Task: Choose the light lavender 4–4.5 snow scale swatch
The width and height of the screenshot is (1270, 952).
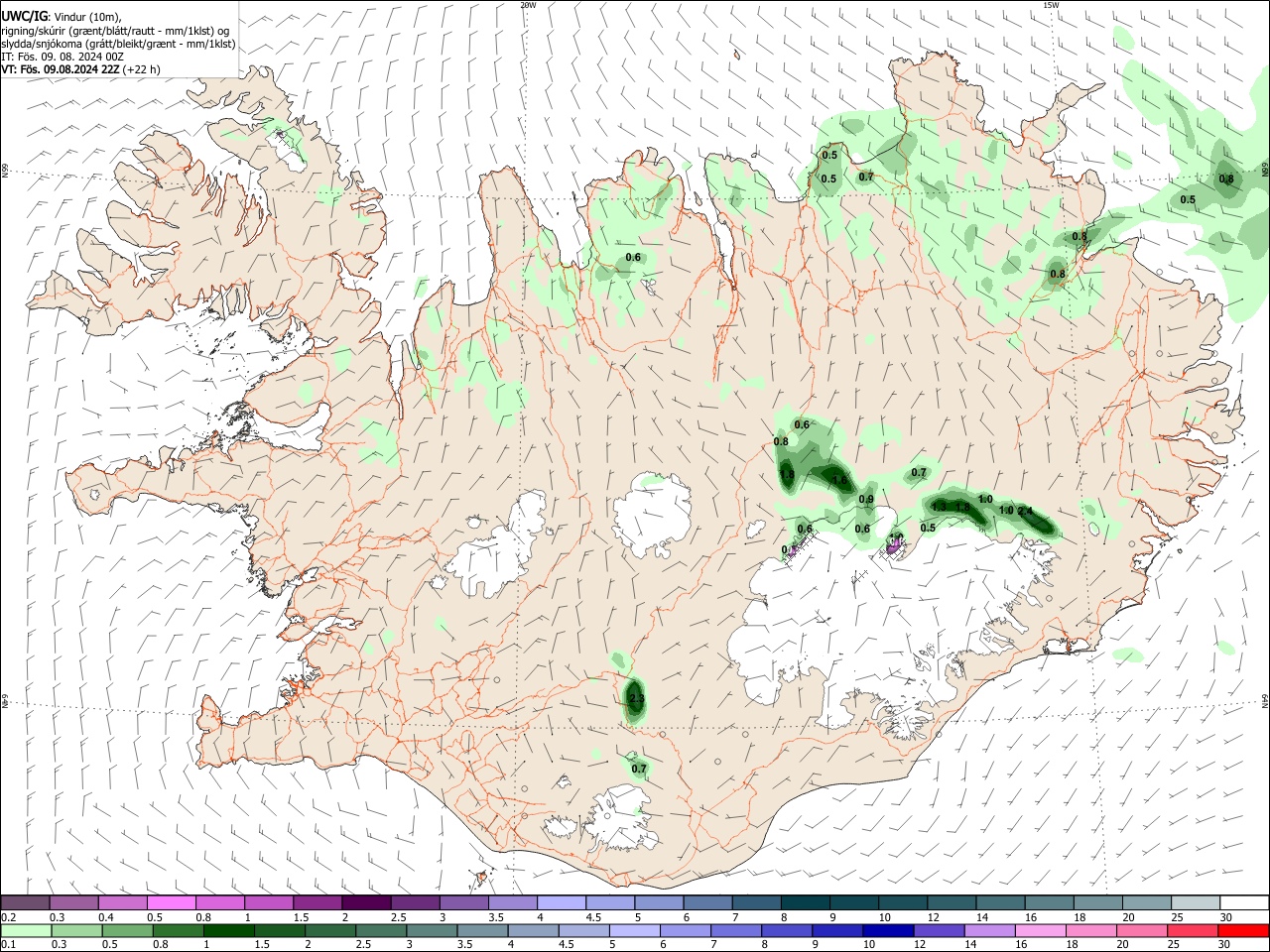Action: click(561, 903)
